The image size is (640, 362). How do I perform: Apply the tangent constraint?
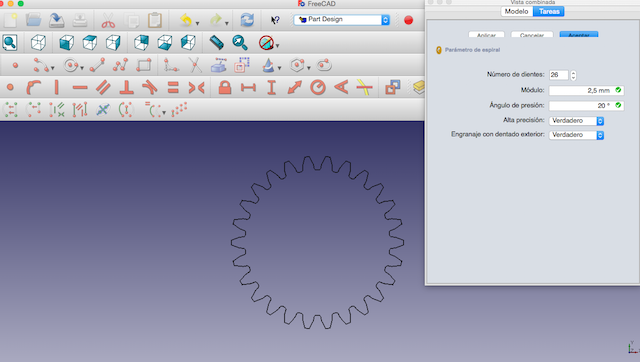(150, 87)
